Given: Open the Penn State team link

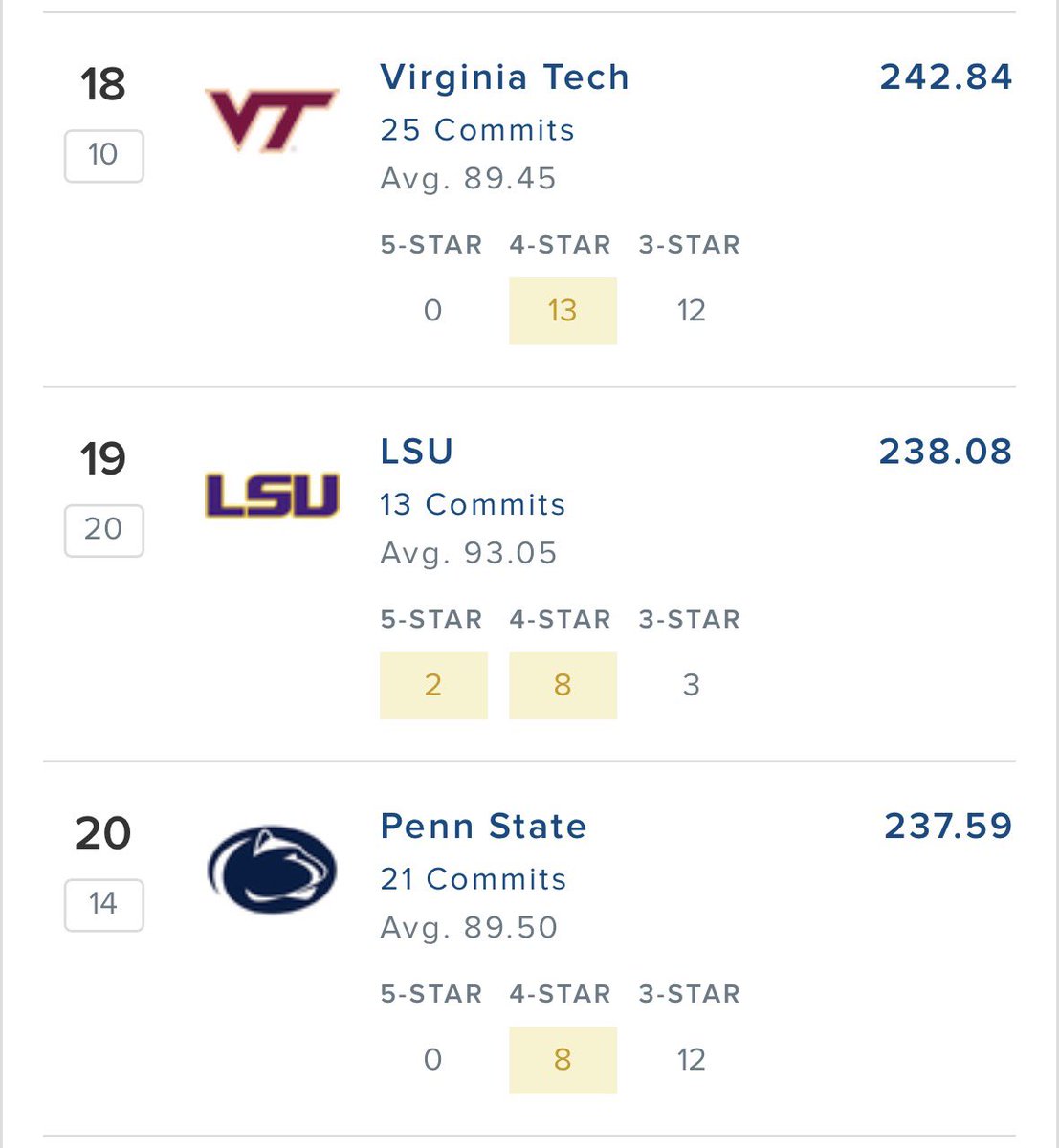Looking at the screenshot, I should [483, 827].
